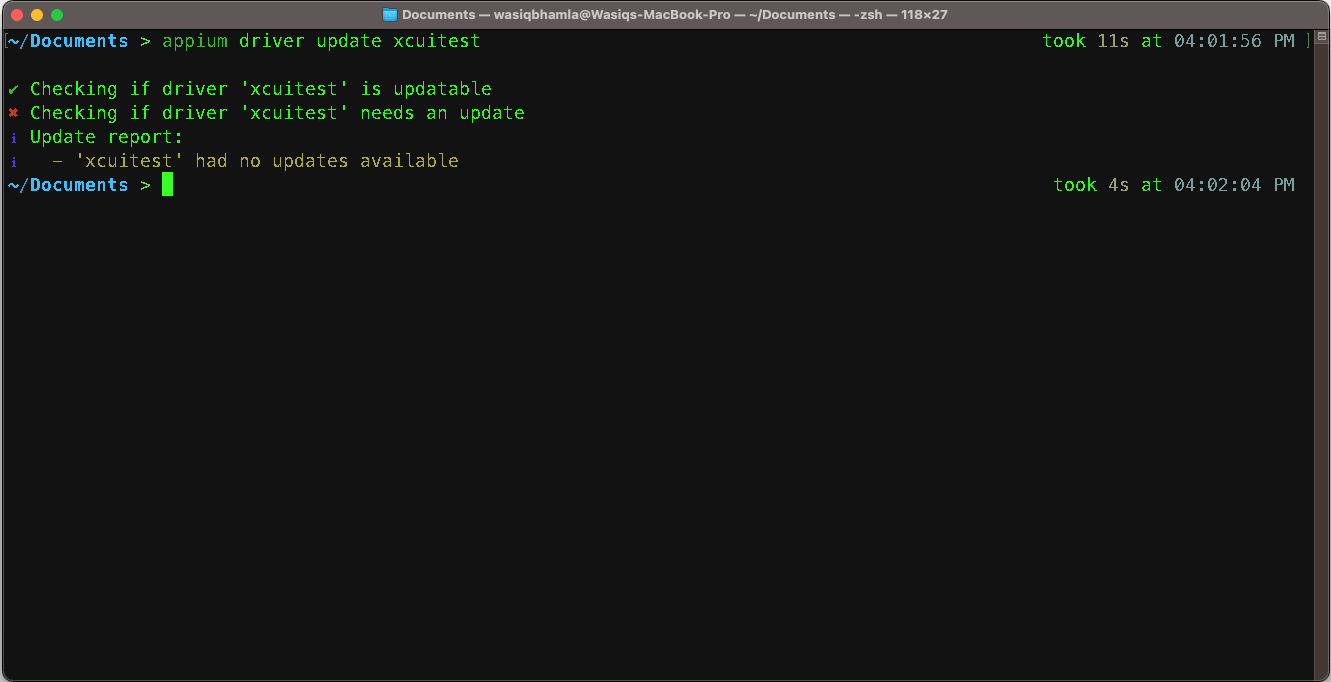This screenshot has height=682, width=1331.
Task: Click the 'took 11s' duration indicator
Action: (1088, 41)
